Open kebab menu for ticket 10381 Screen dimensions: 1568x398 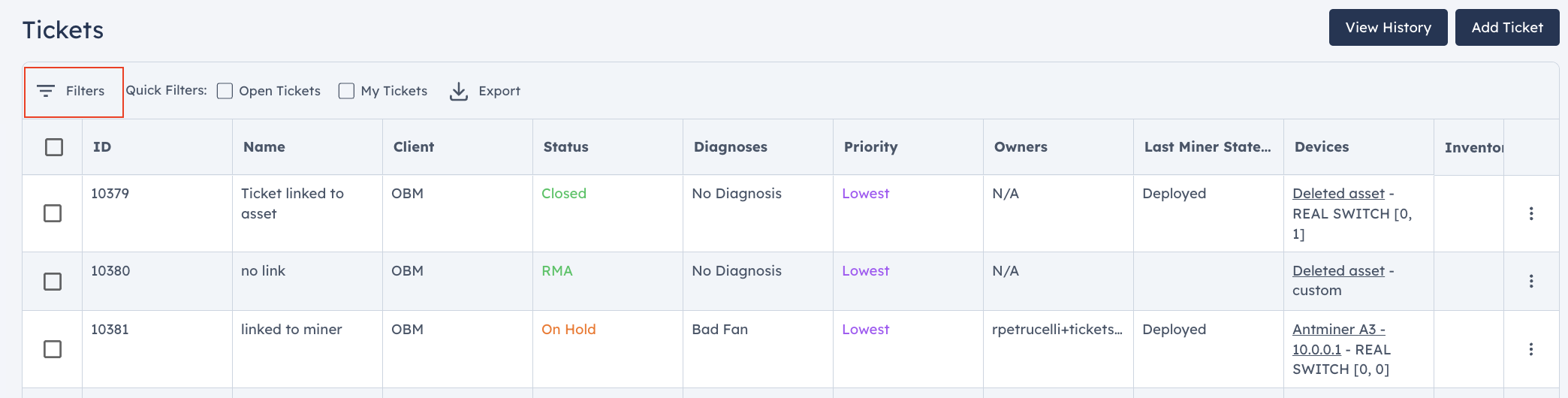coord(1531,349)
